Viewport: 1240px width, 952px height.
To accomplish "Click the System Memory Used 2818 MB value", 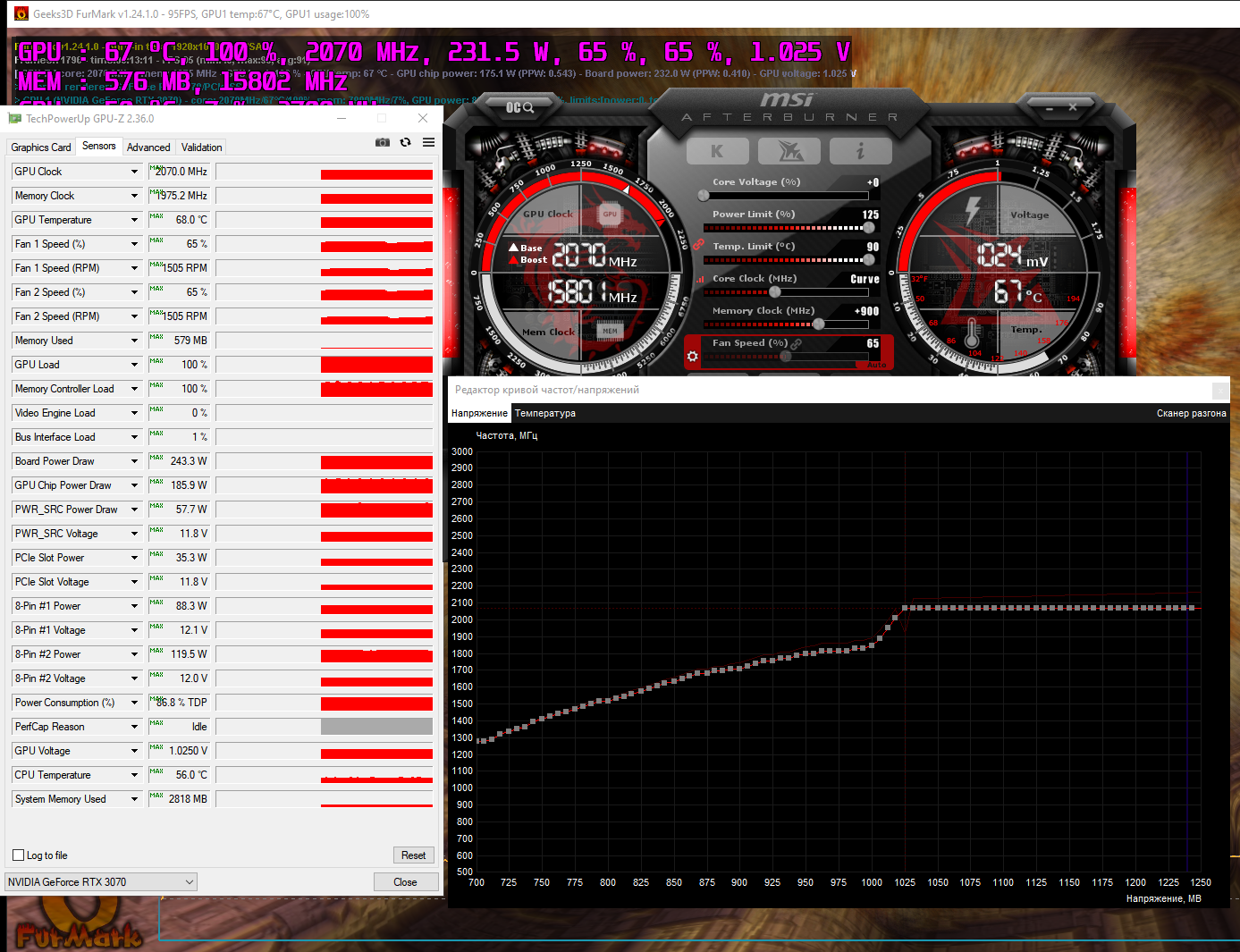I will pyautogui.click(x=180, y=799).
